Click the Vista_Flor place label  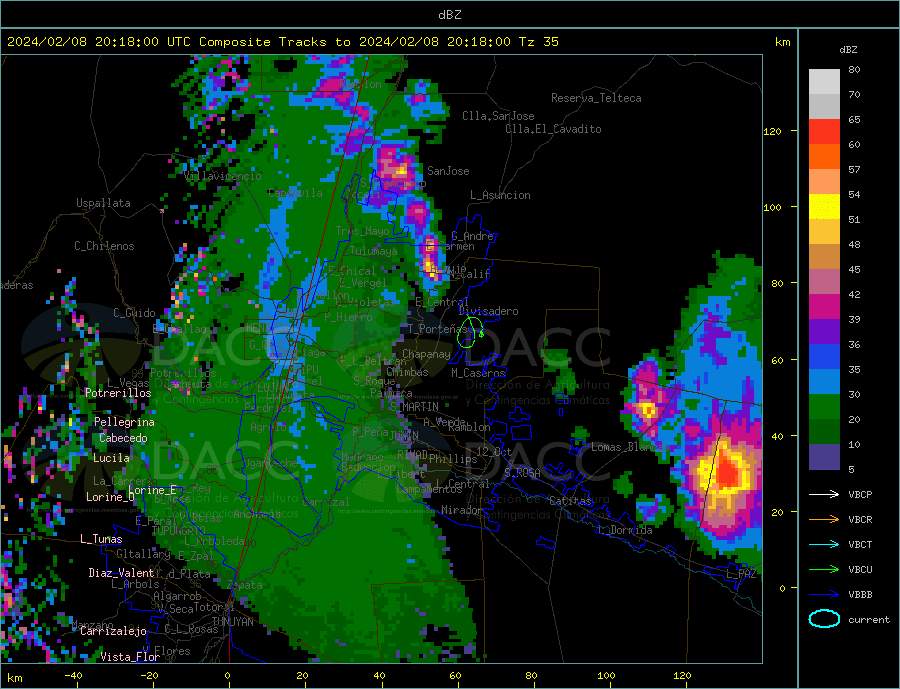[130, 657]
